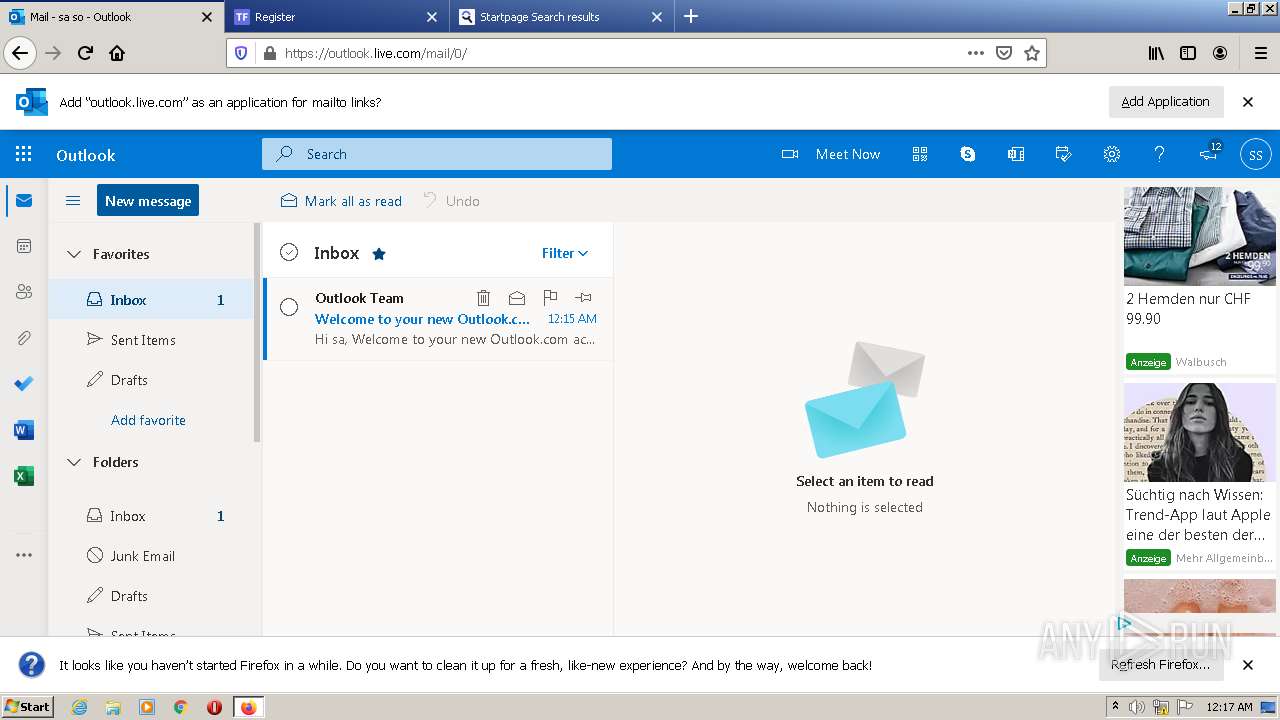Open the Outlook app launcher grid
Screen dimensions: 1280x720
pyautogui.click(x=24, y=154)
